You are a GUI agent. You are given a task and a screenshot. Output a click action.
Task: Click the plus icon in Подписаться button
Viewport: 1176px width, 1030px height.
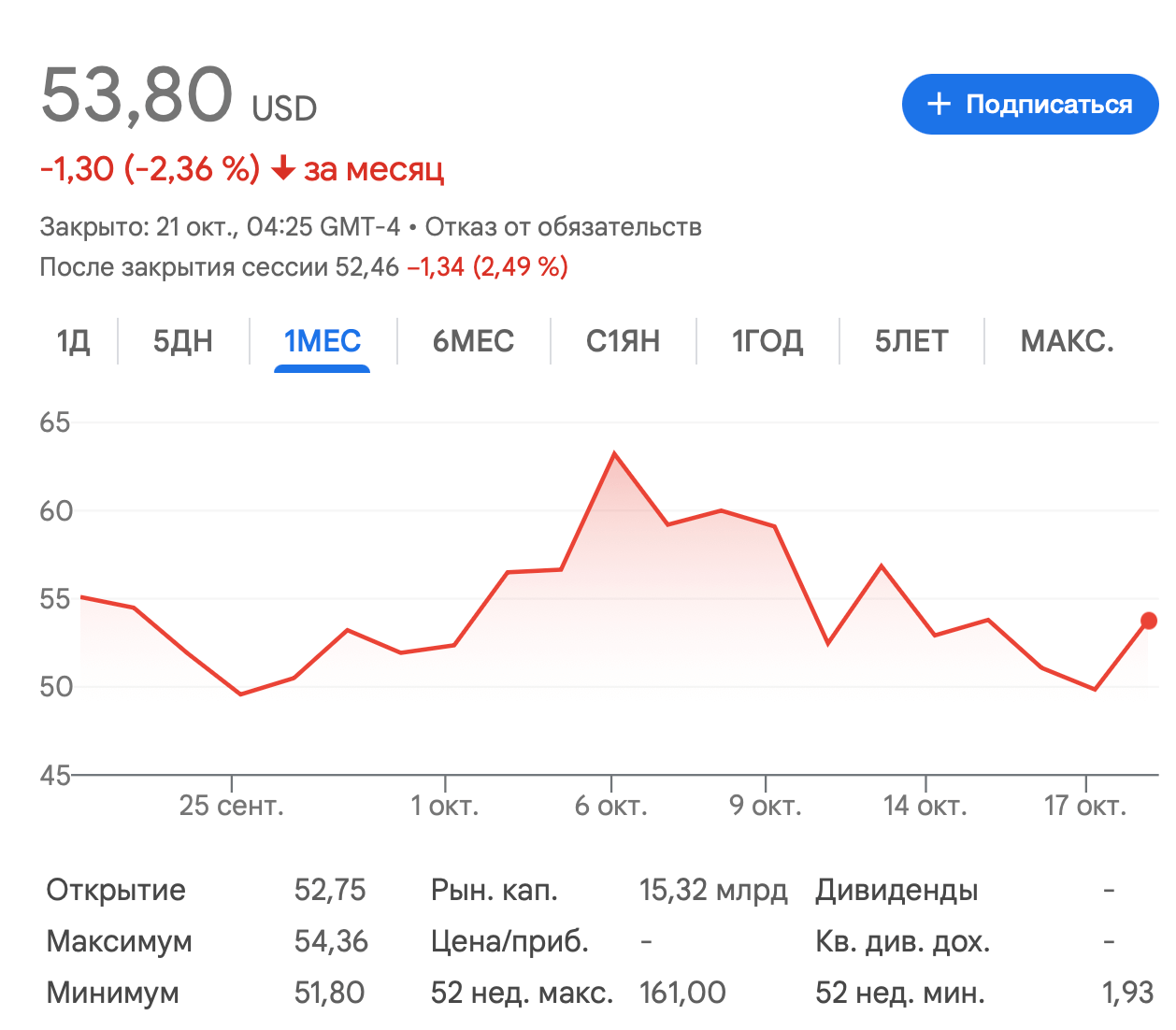pyautogui.click(x=939, y=104)
